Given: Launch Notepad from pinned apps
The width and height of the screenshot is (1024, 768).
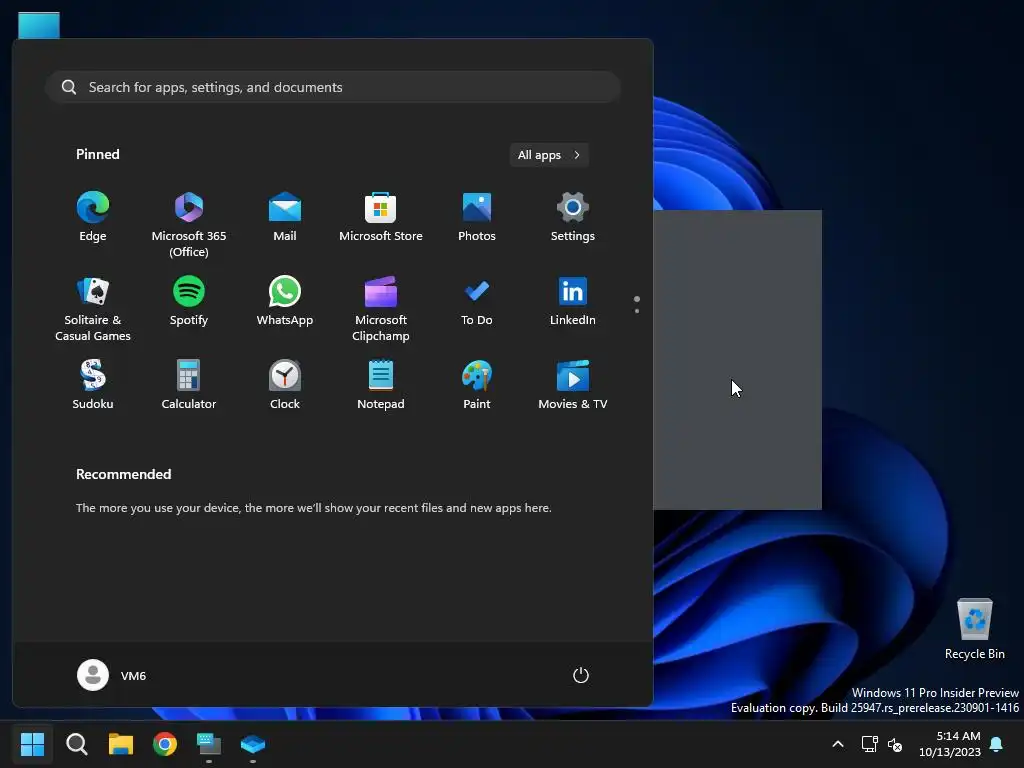Looking at the screenshot, I should [x=381, y=385].
